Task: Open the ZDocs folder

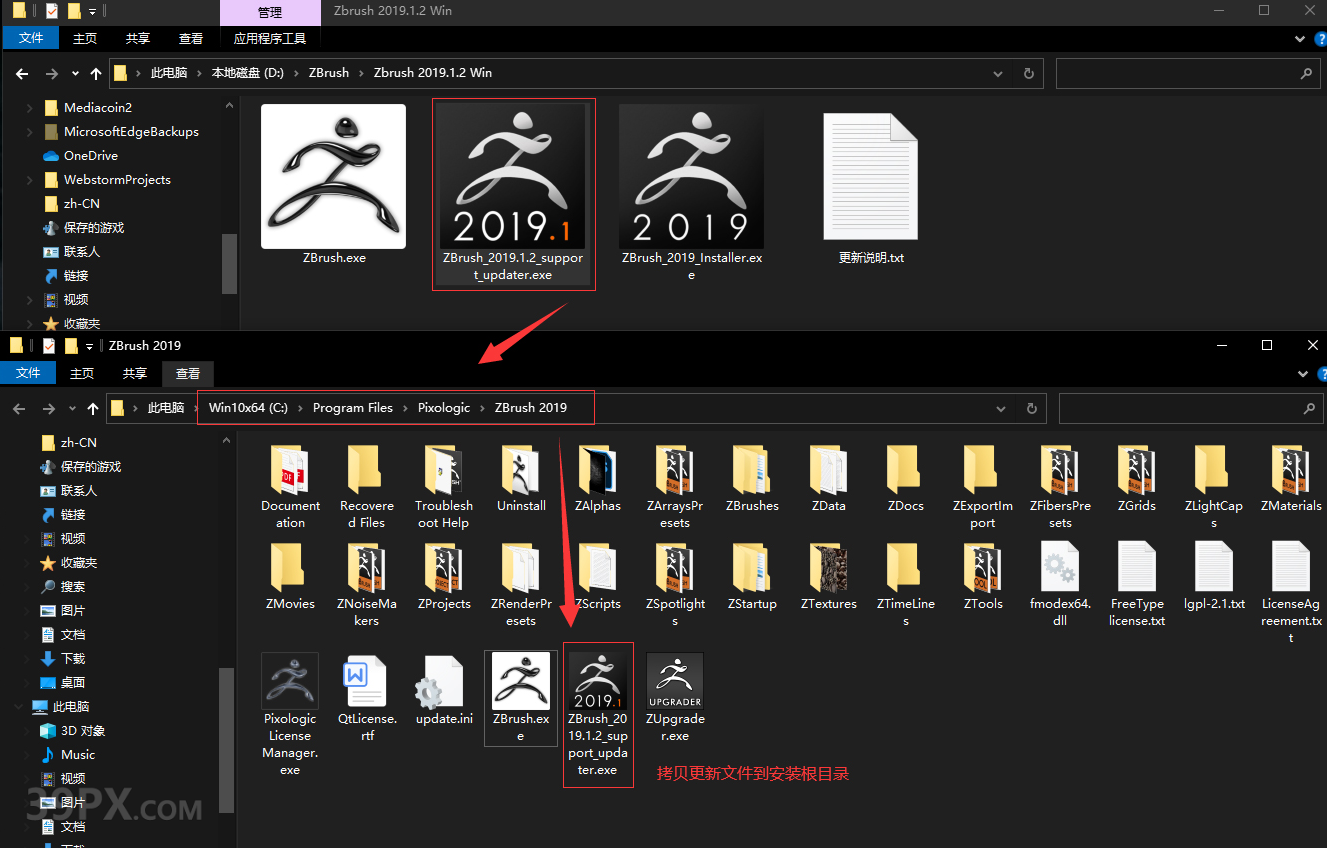Action: 905,479
